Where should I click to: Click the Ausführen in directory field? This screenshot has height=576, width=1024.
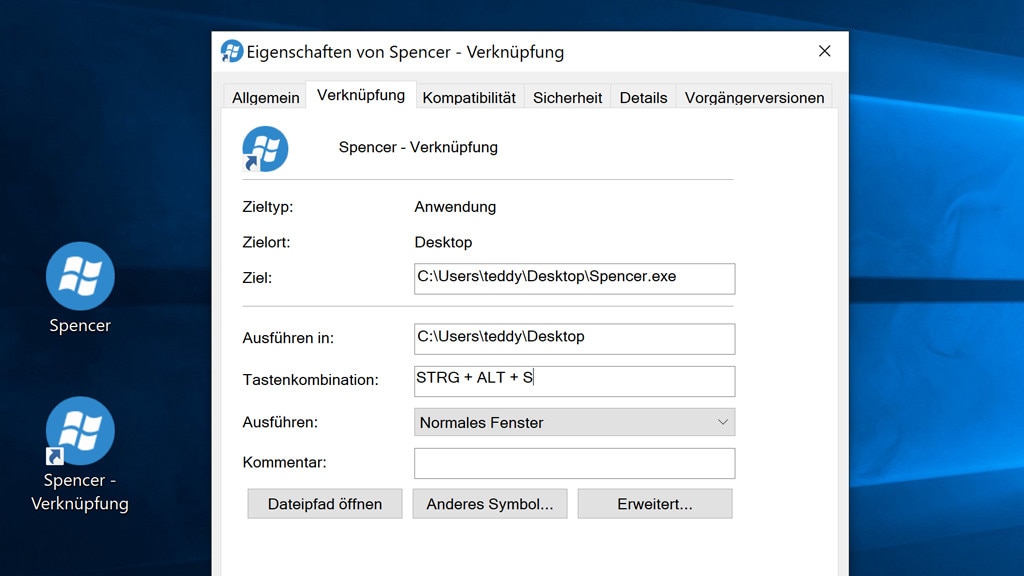[574, 338]
